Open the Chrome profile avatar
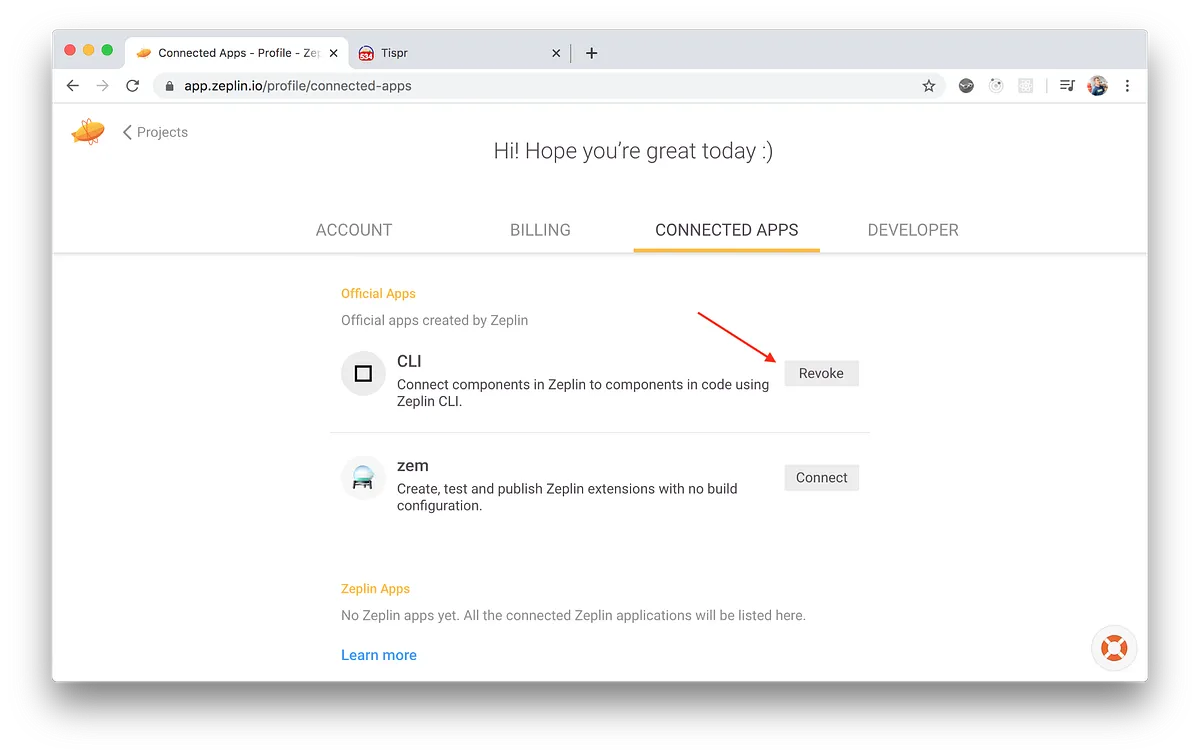The height and width of the screenshot is (756, 1200). (x=1098, y=86)
